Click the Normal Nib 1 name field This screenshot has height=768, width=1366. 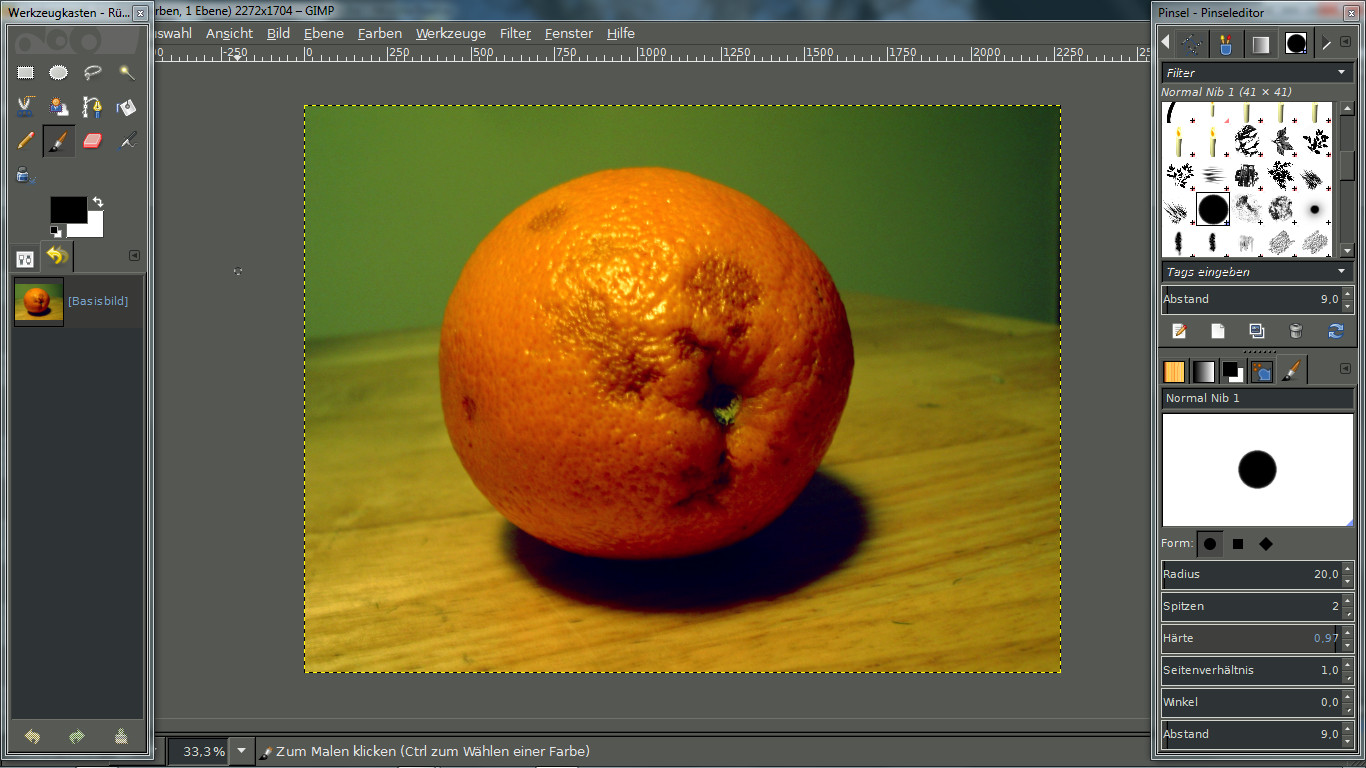click(1257, 398)
